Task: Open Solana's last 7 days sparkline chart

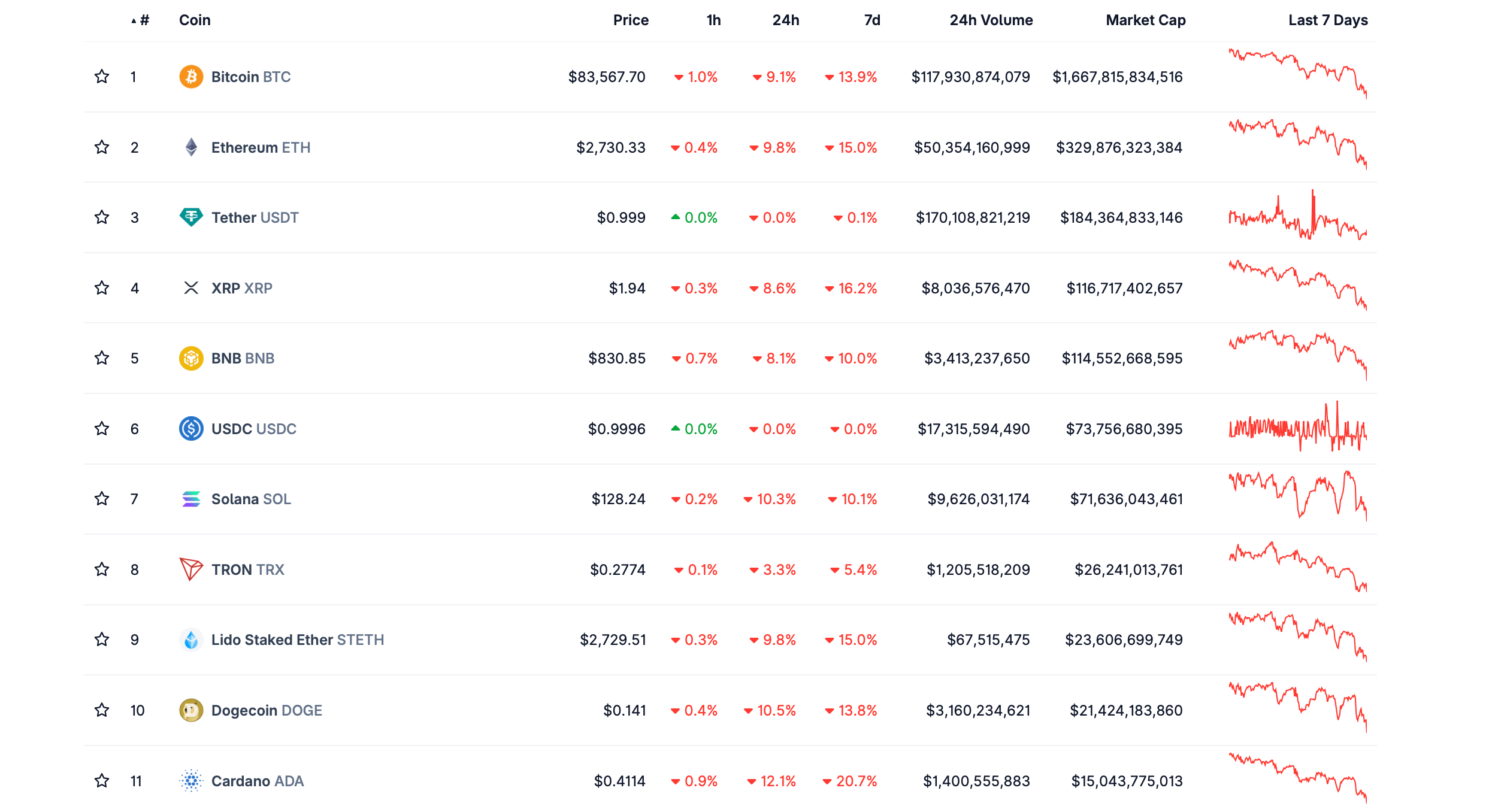Action: (x=1297, y=496)
